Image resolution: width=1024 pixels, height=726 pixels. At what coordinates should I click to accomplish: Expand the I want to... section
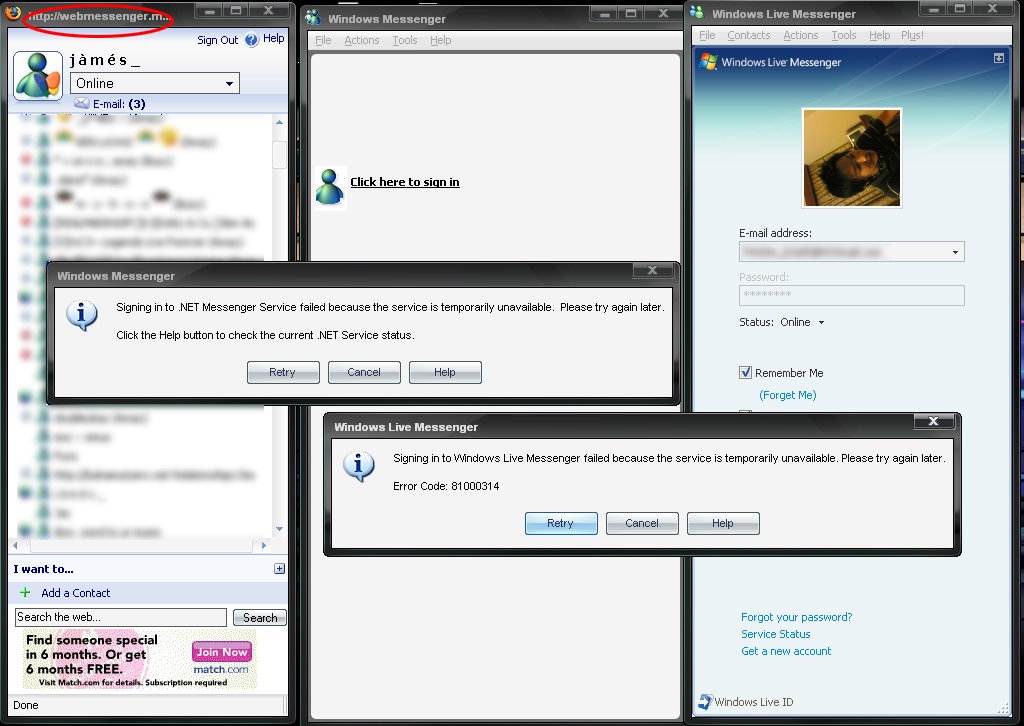279,569
